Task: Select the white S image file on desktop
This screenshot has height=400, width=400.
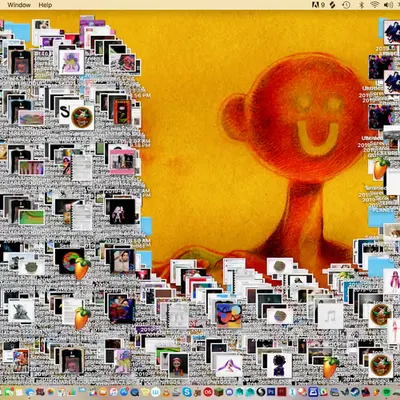Action: [x=65, y=112]
